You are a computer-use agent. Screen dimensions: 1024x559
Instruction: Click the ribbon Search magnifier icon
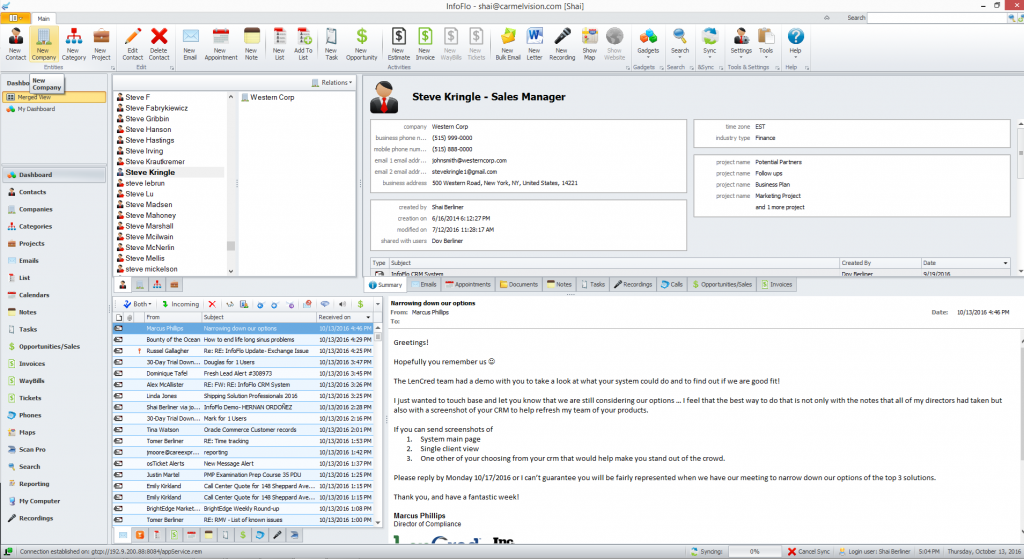(x=680, y=44)
